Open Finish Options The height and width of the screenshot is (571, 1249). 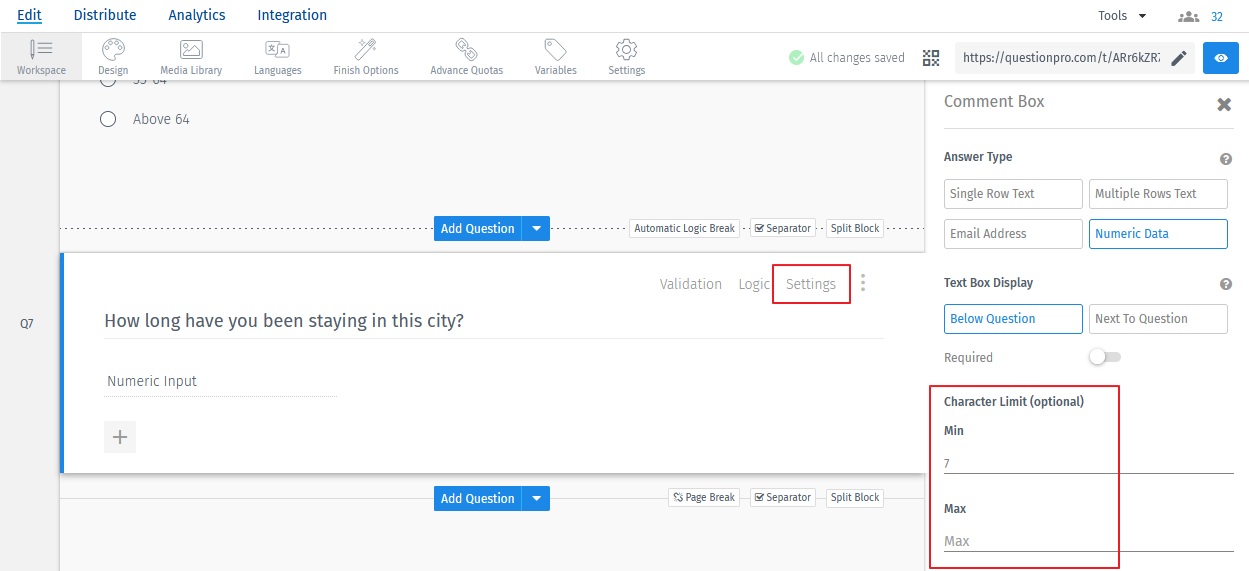click(366, 57)
